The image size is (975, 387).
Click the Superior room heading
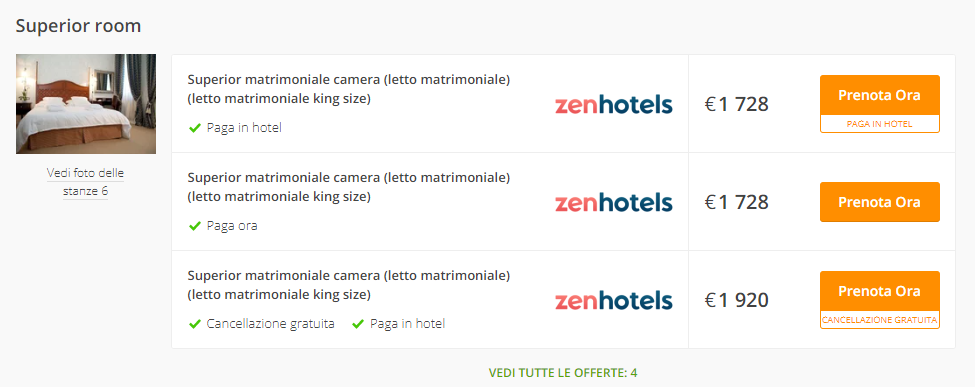click(78, 26)
